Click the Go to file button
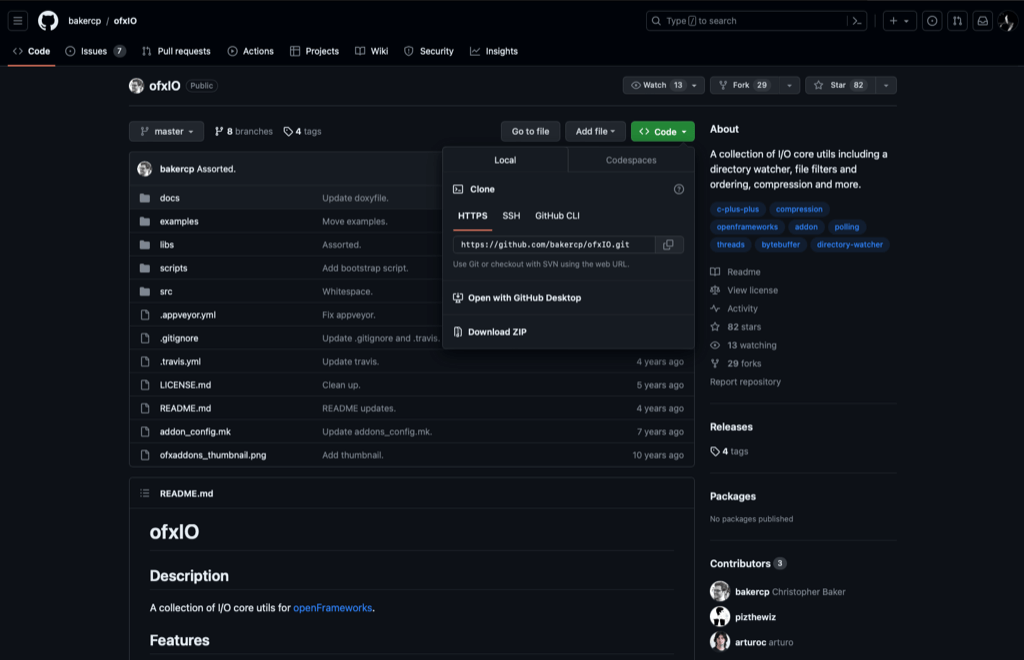This screenshot has width=1024, height=660. [x=530, y=131]
